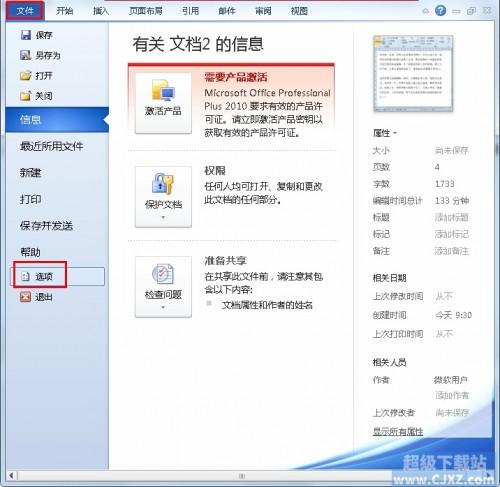Click the 准备共享 heading

pyautogui.click(x=225, y=260)
